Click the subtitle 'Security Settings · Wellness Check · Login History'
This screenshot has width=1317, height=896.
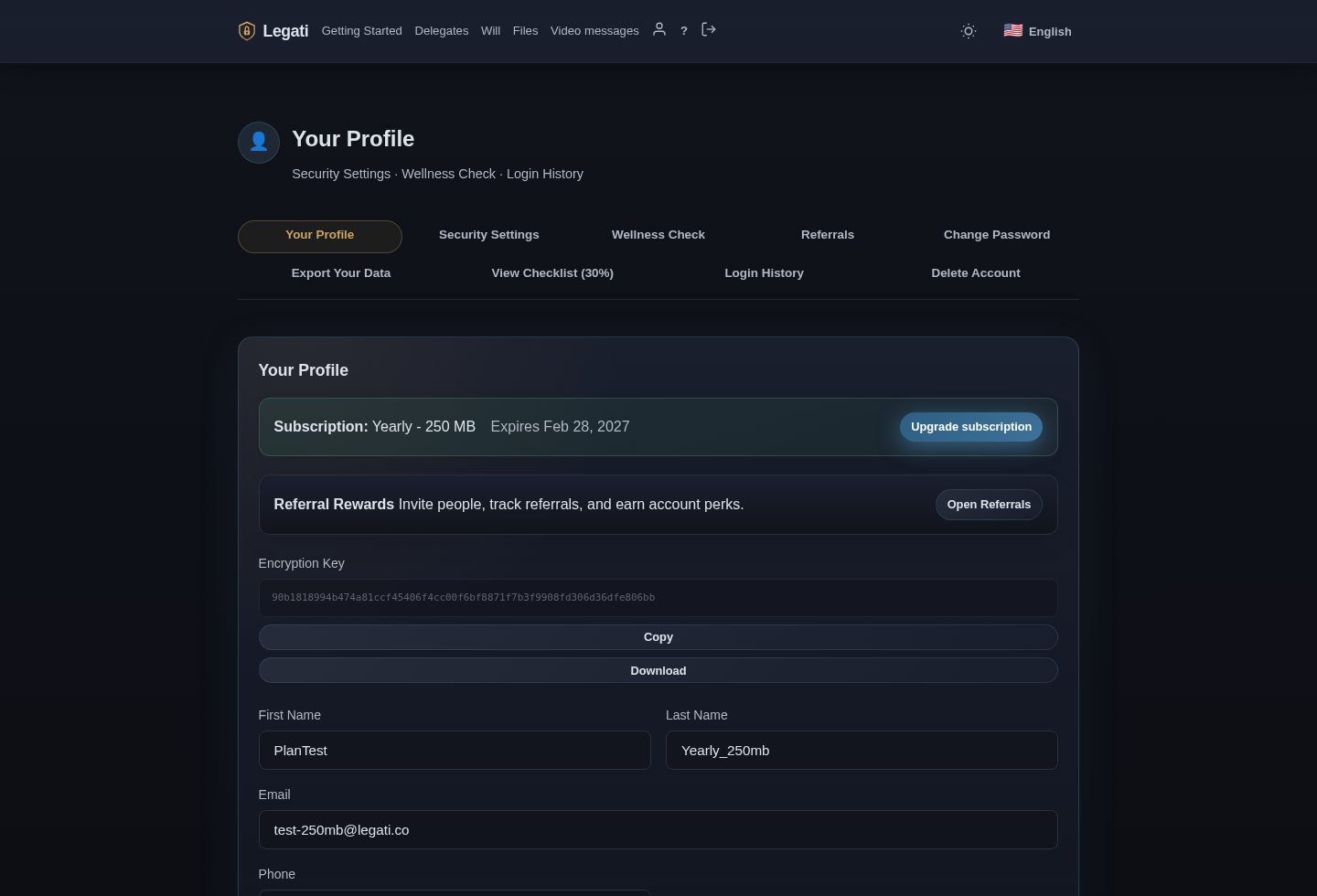437,174
